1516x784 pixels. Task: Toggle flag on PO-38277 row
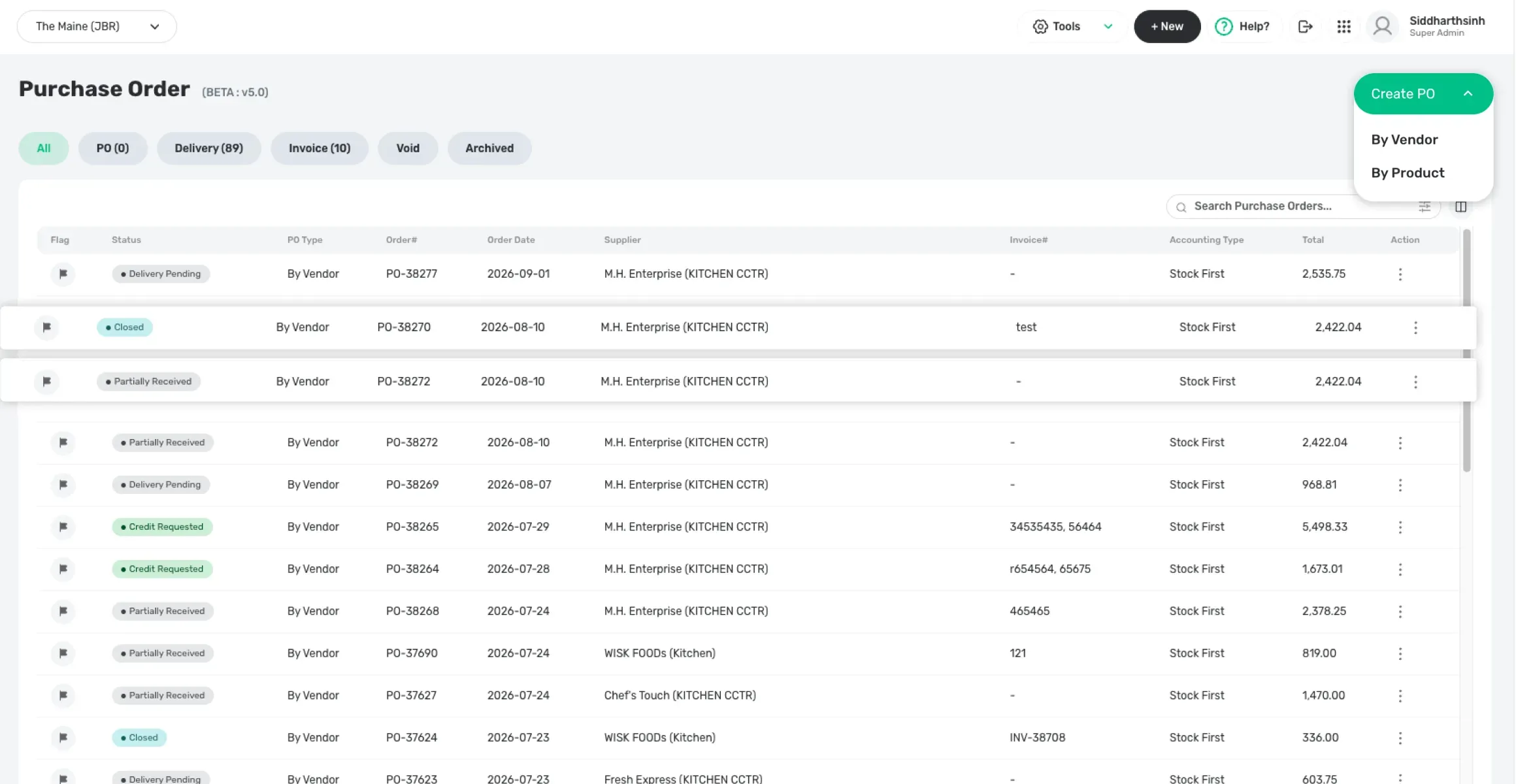click(x=63, y=274)
